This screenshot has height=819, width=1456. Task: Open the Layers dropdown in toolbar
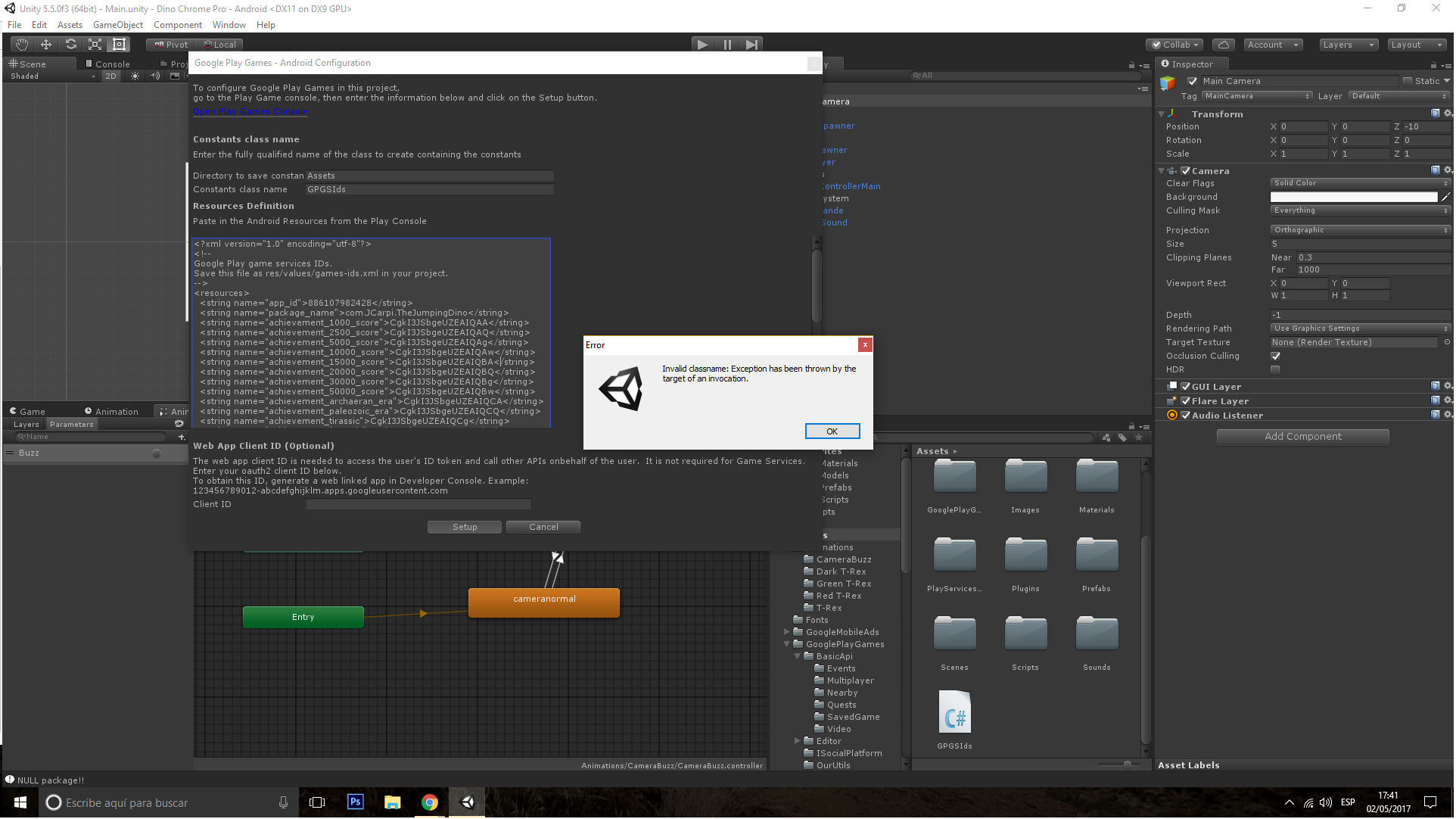point(1348,45)
